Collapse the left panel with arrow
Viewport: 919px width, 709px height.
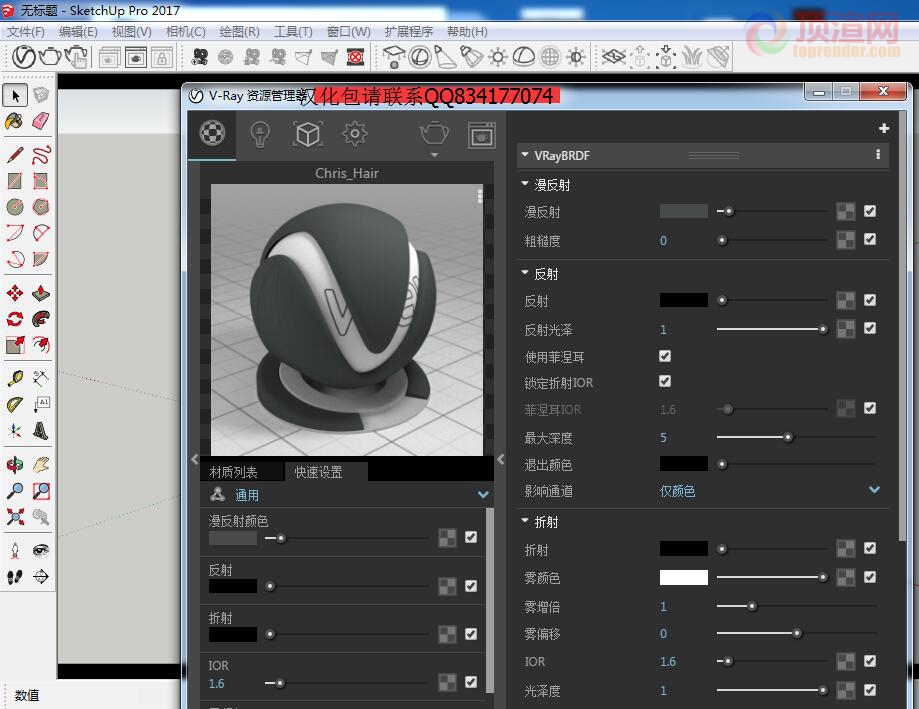click(195, 459)
